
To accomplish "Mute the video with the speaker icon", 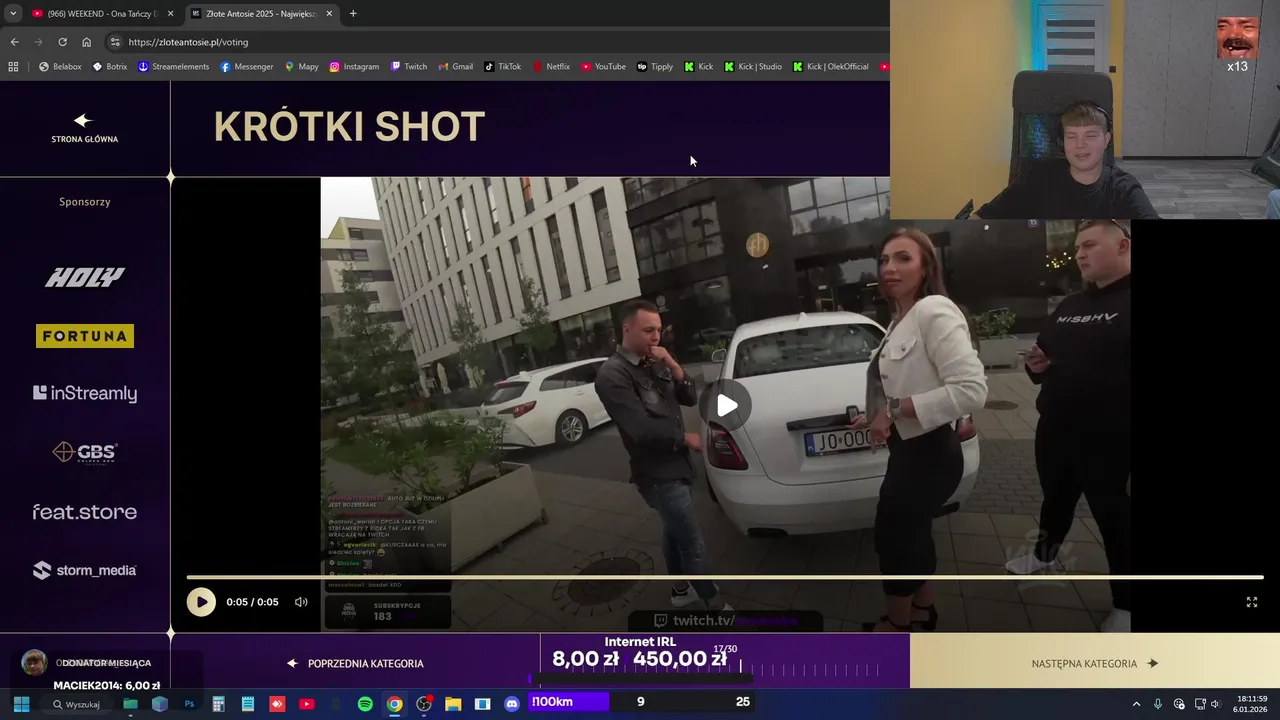I will [x=301, y=602].
